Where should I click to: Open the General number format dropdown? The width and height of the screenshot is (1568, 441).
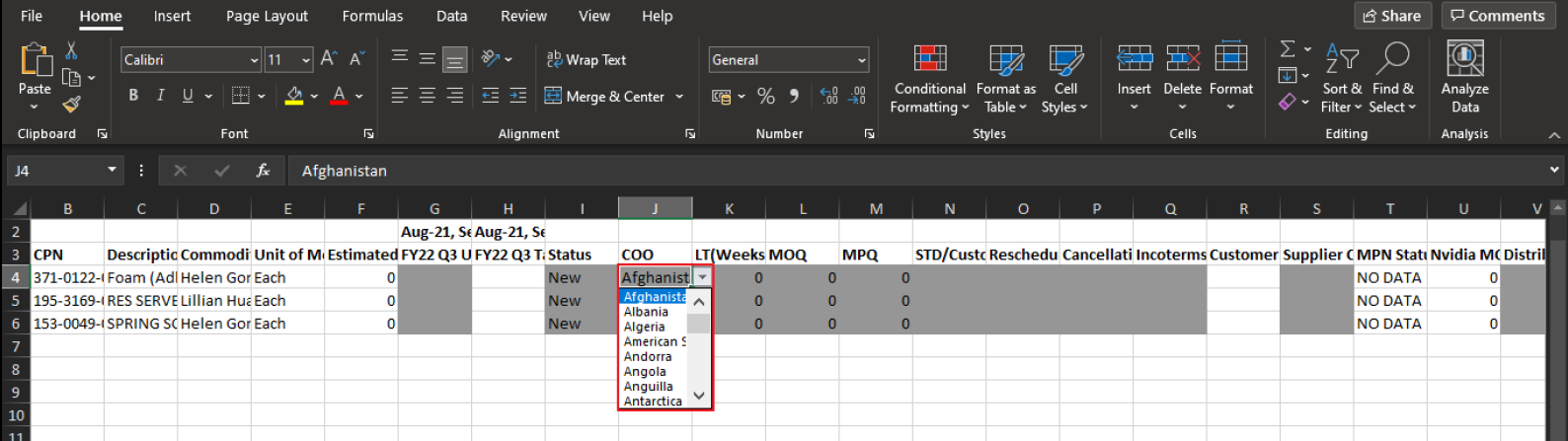(x=861, y=60)
